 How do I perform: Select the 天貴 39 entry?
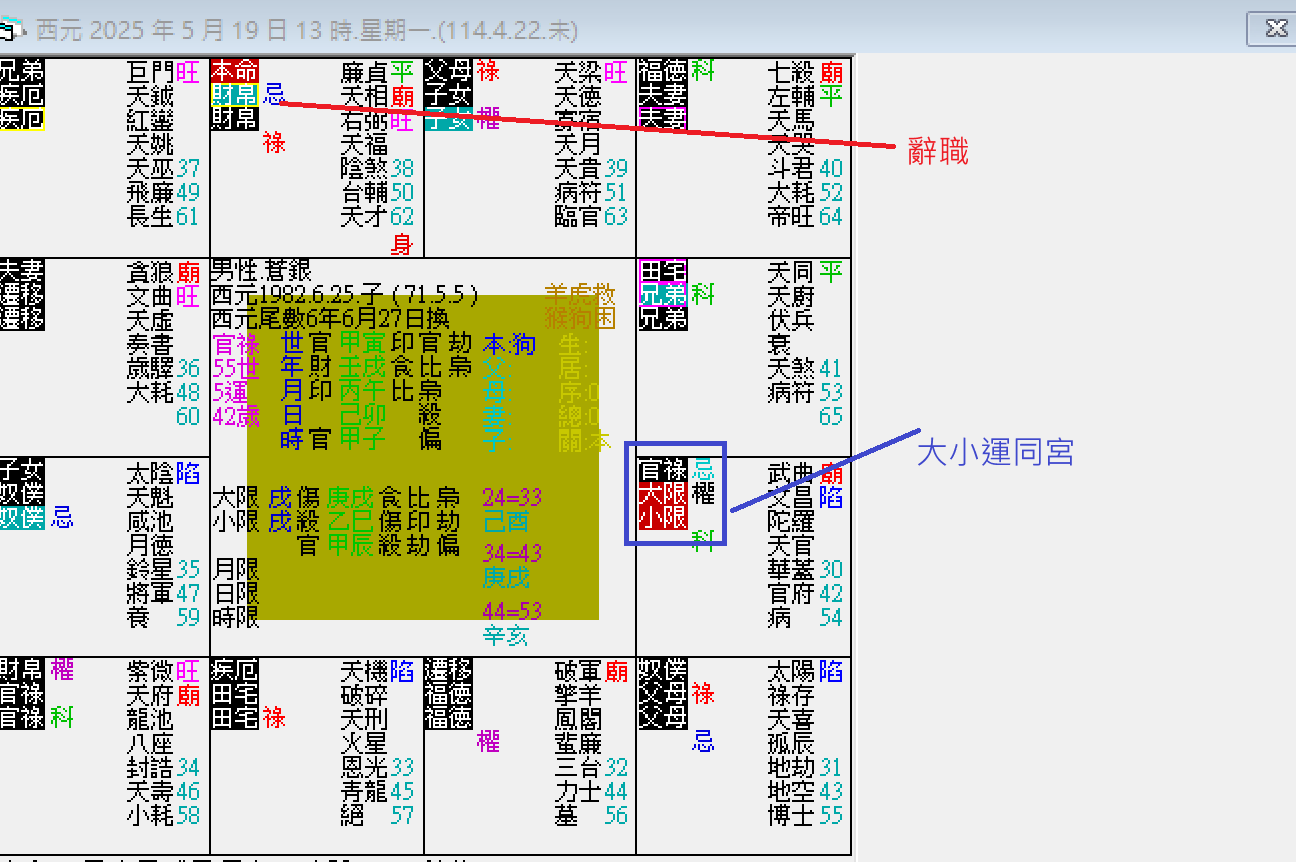[x=591, y=169]
